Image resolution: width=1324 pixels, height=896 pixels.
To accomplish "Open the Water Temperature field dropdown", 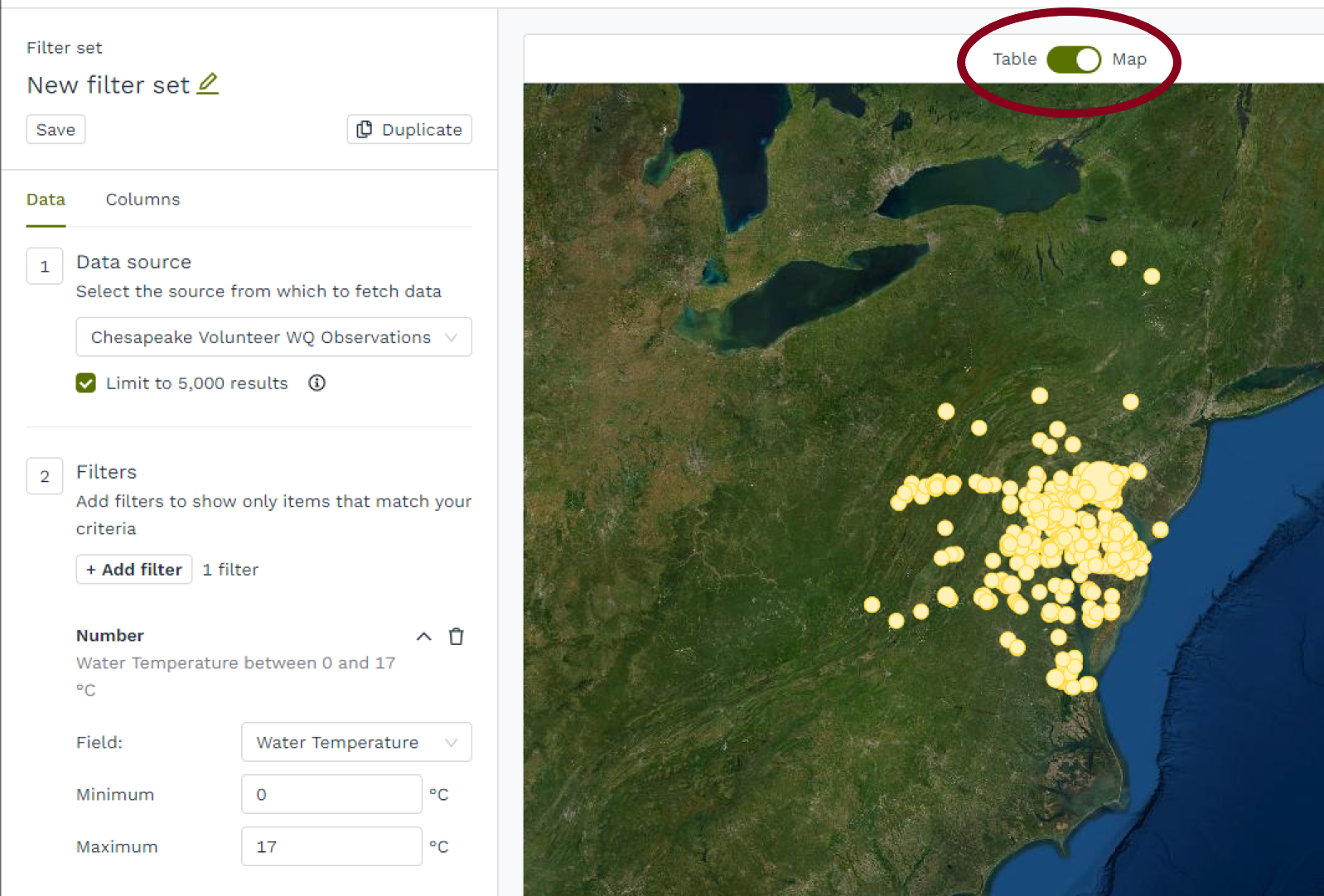I will (x=356, y=742).
